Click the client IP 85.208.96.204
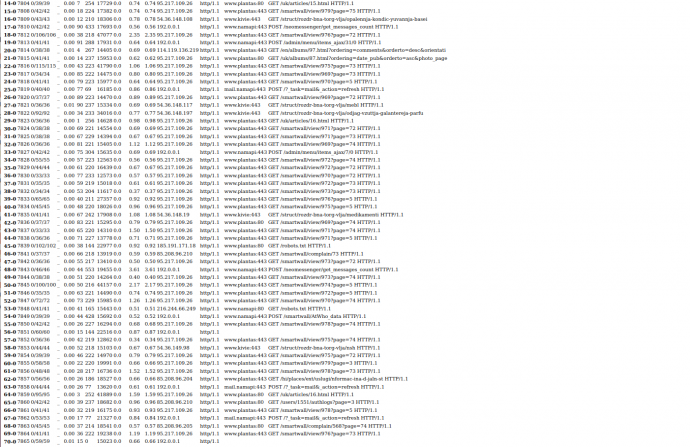 click(175, 379)
